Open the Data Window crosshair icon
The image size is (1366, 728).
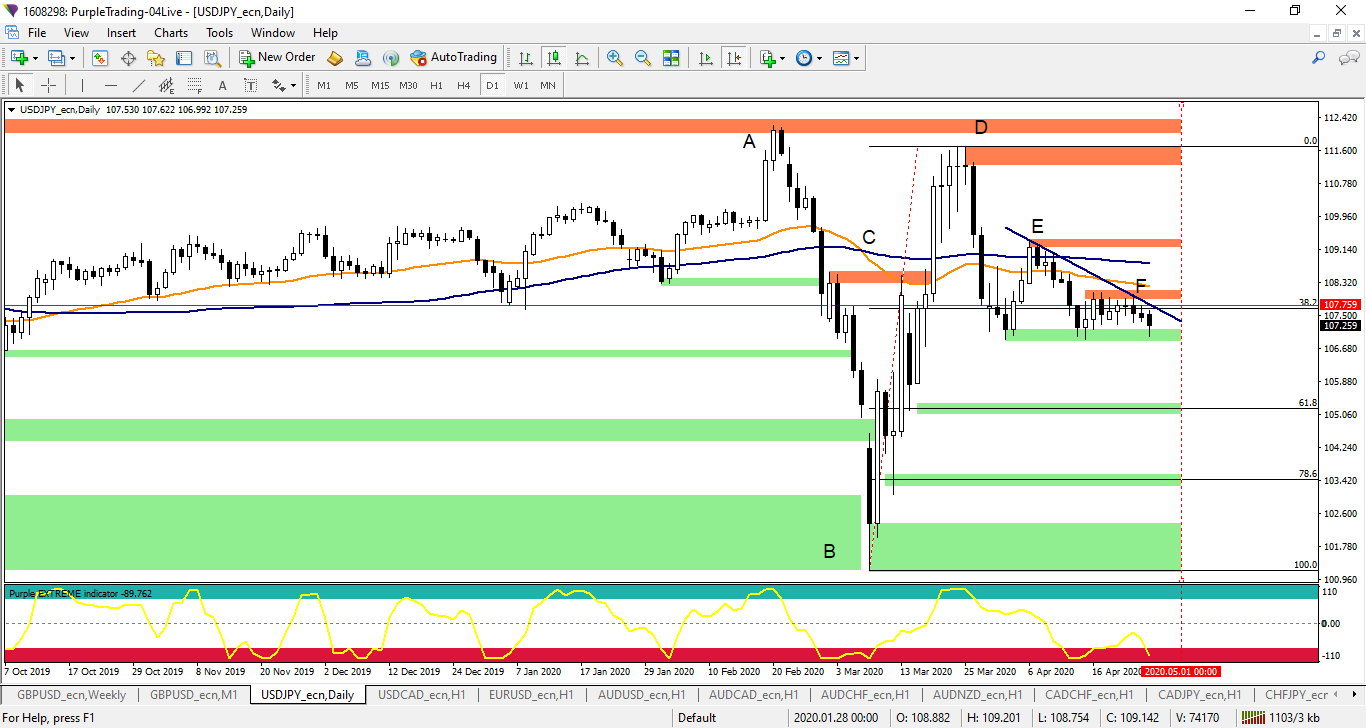point(128,58)
